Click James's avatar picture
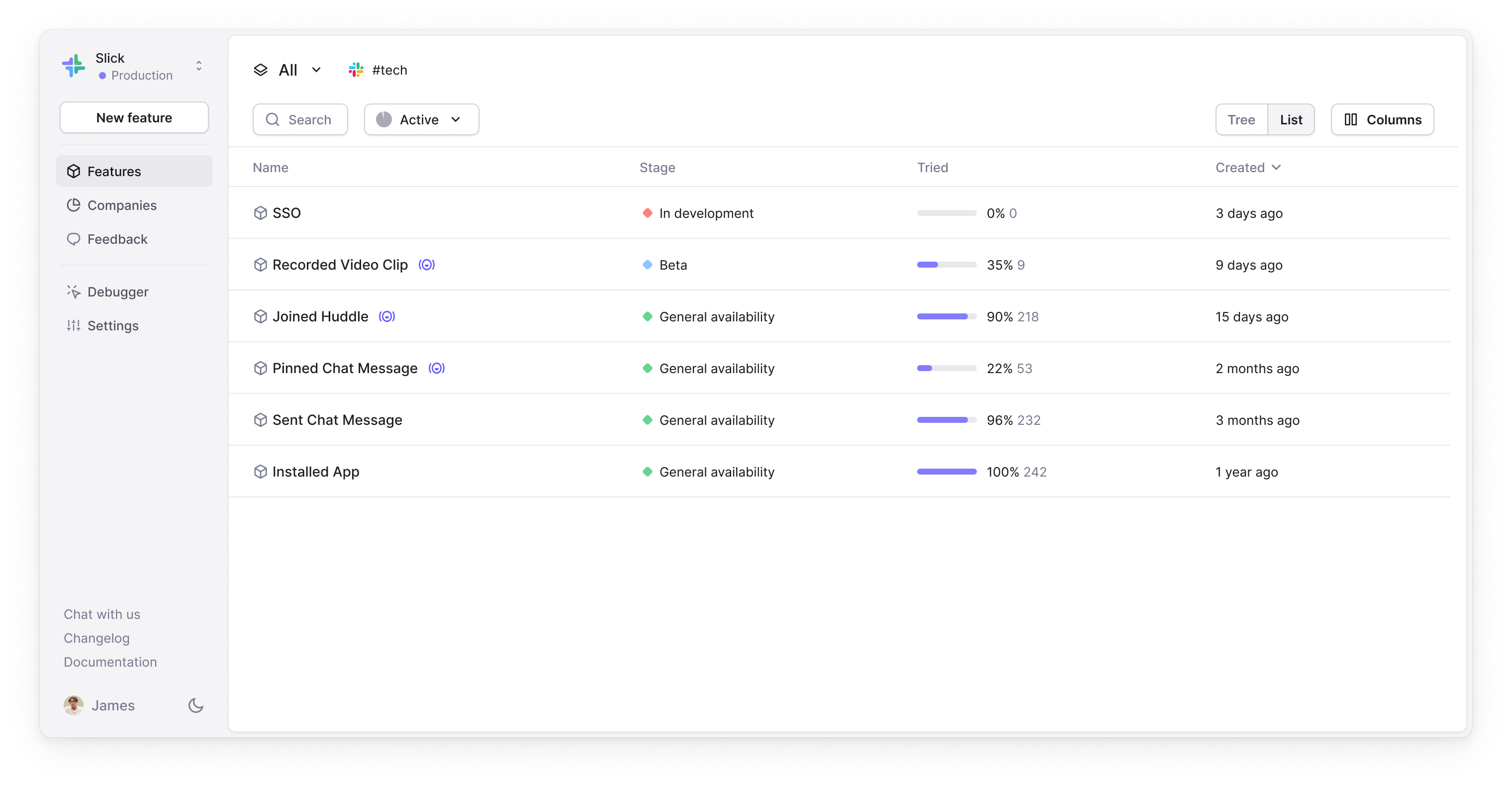The image size is (1512, 787). 74,705
